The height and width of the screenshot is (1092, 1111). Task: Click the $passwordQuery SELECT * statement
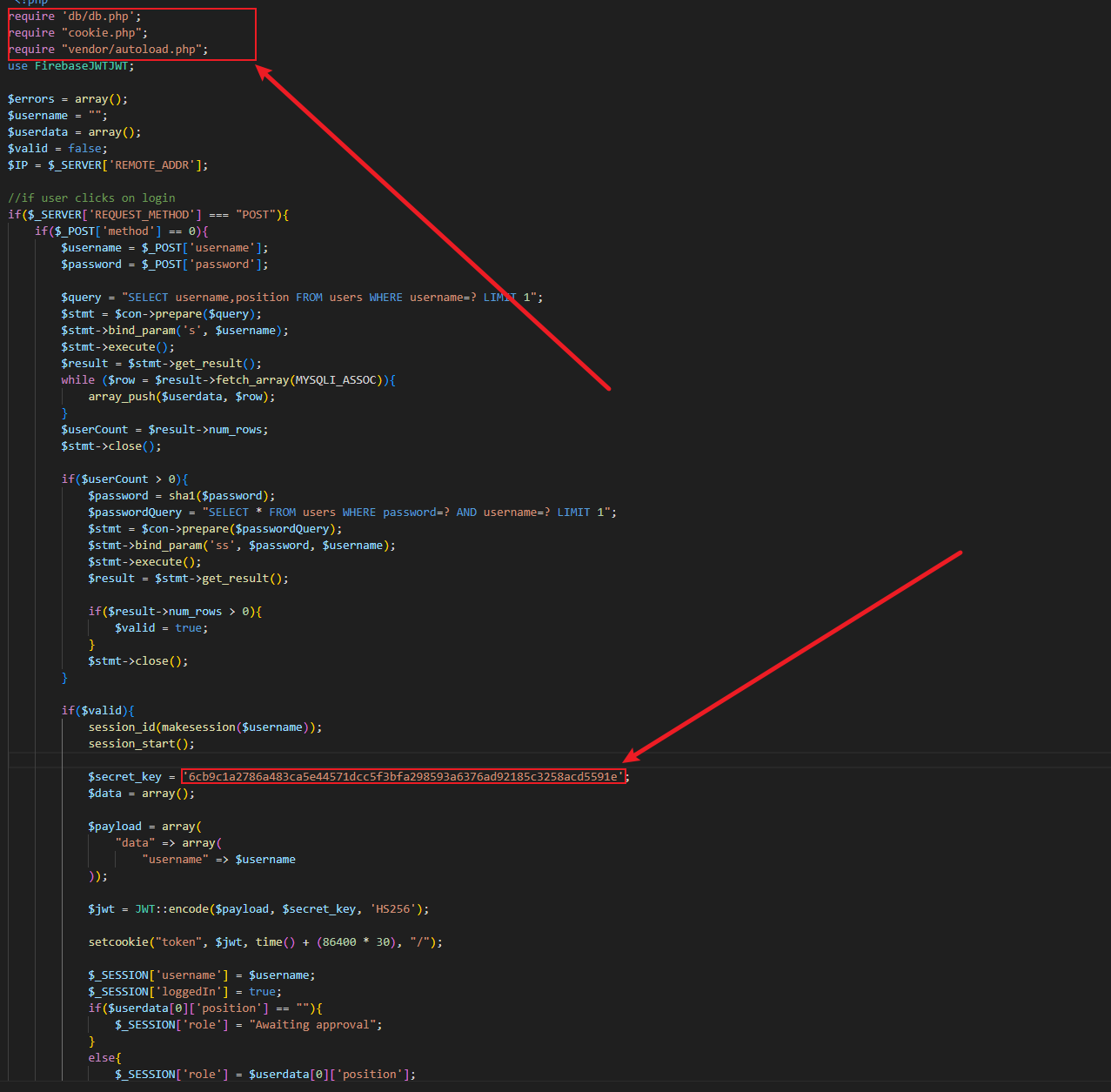click(352, 513)
